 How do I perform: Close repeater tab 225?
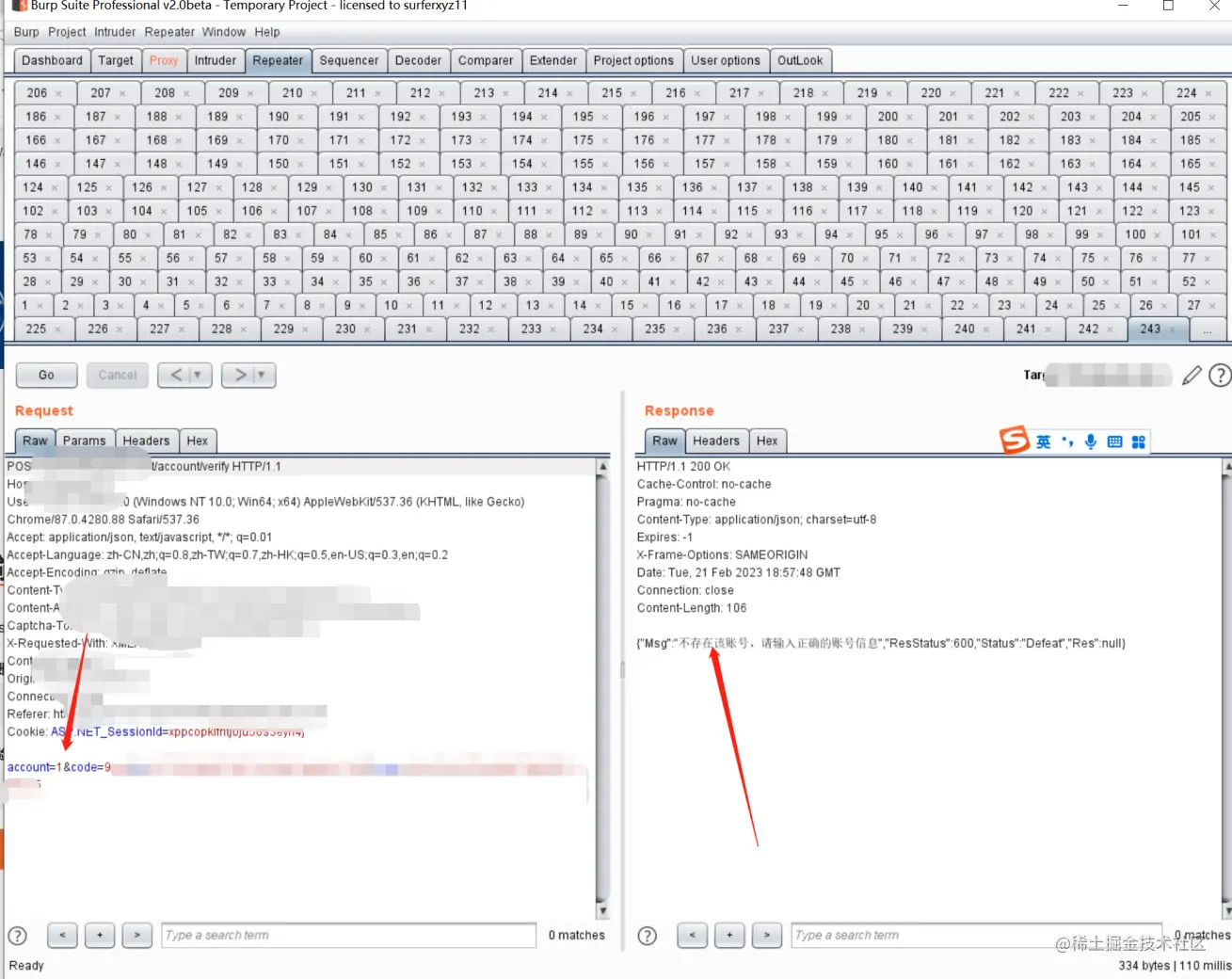[58, 329]
